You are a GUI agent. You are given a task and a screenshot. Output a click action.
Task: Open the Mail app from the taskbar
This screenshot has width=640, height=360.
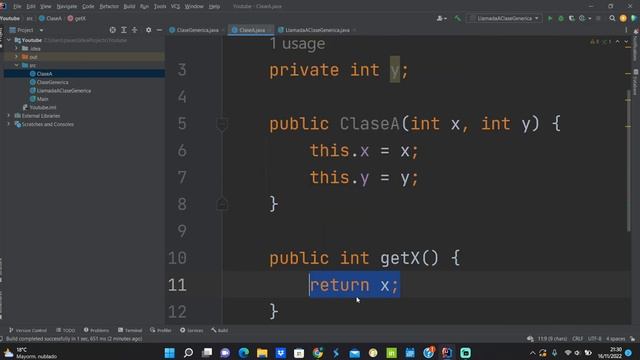(x=355, y=353)
